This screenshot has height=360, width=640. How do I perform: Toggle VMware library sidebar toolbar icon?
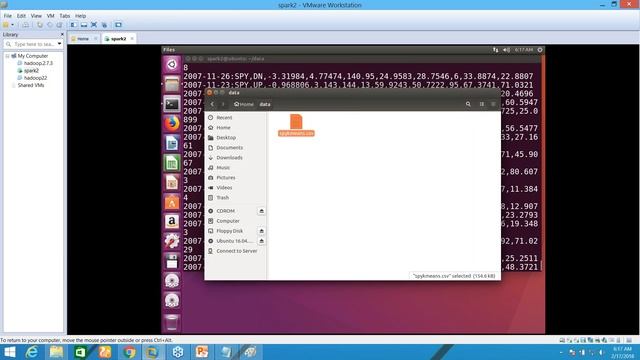coord(73,25)
